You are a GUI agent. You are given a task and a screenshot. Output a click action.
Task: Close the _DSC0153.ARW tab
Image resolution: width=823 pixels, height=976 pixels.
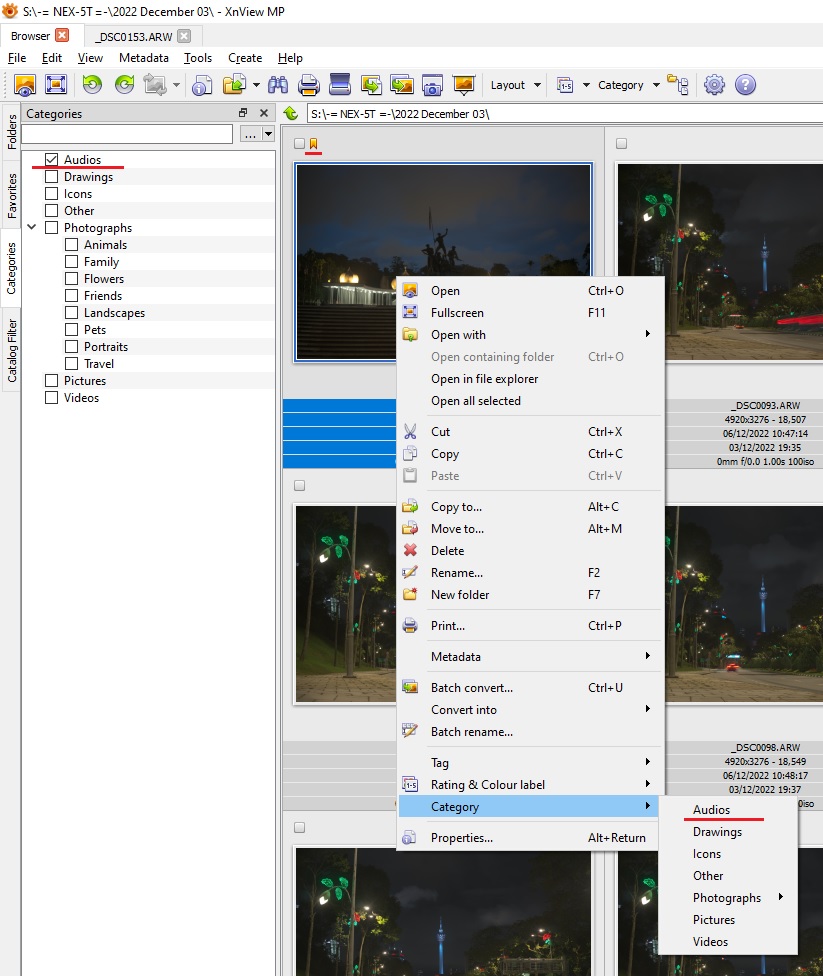coord(184,36)
